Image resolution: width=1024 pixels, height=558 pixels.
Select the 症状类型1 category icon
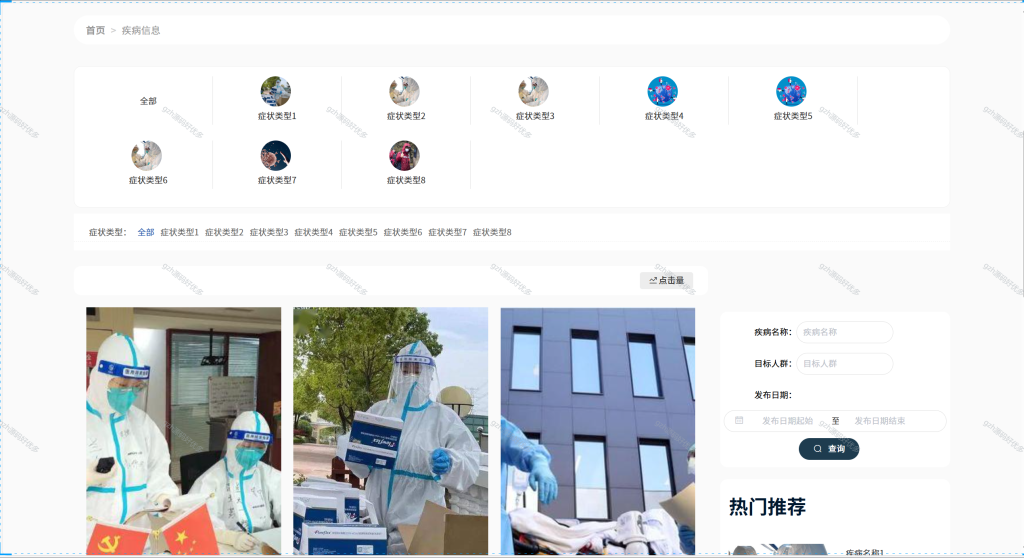pos(276,91)
